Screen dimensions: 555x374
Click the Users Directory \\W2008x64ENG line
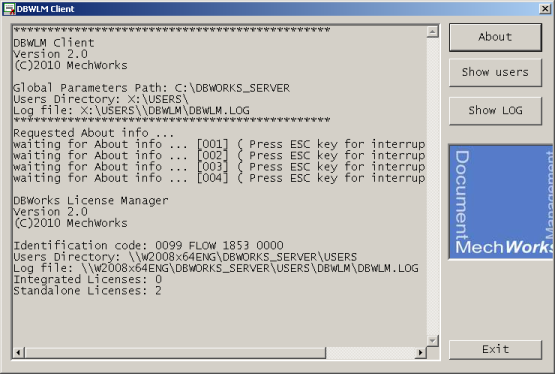[185, 257]
